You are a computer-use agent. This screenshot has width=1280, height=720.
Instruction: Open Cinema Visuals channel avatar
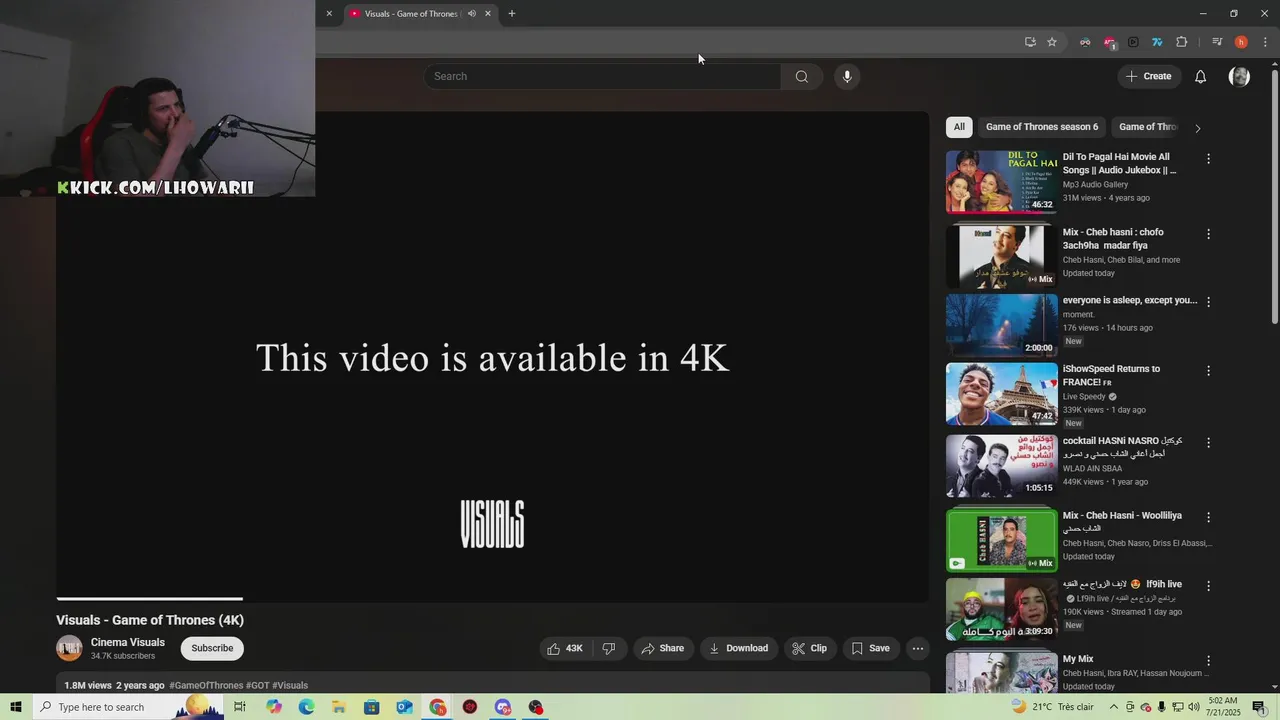point(69,649)
